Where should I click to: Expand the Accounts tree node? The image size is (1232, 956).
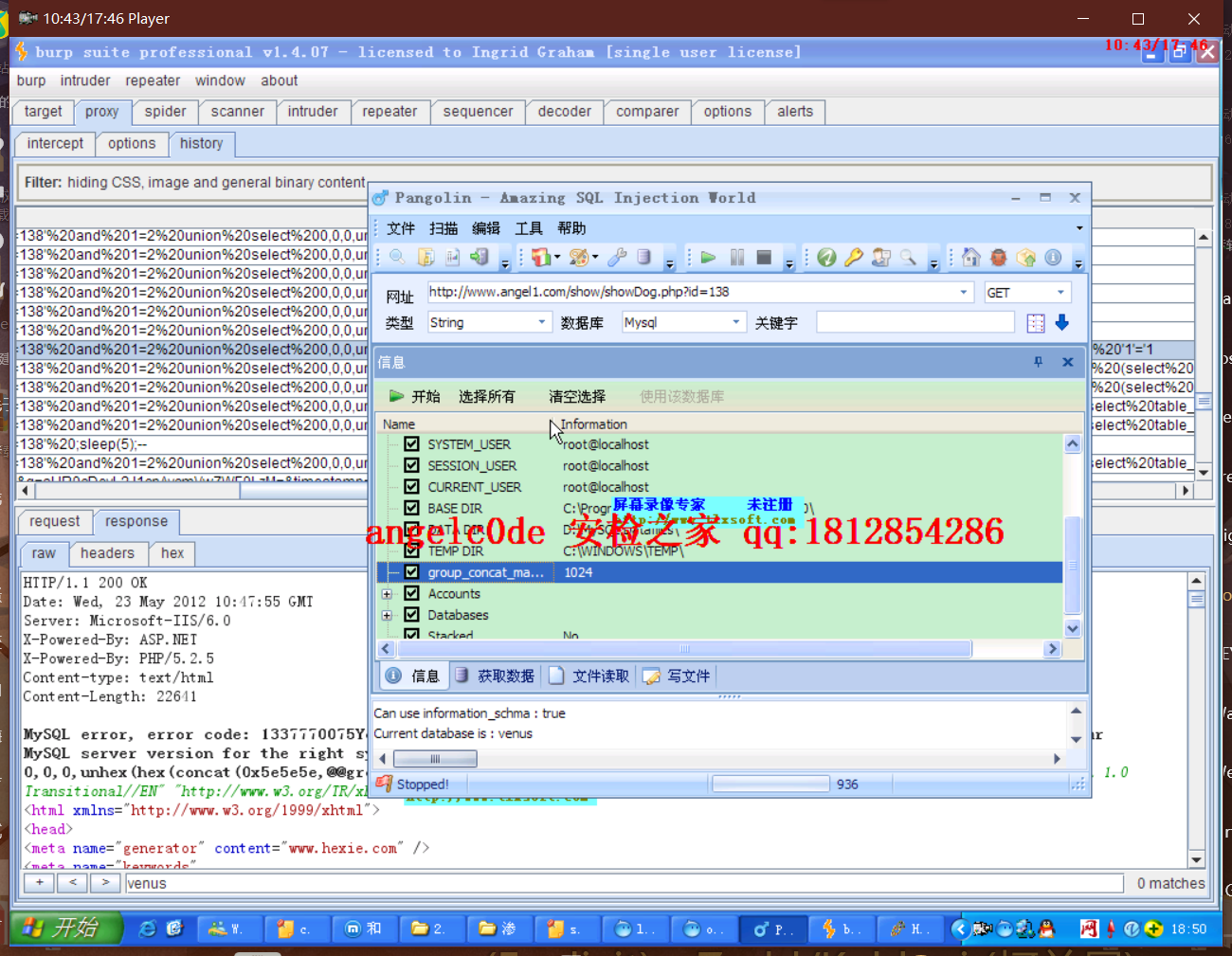coord(387,594)
